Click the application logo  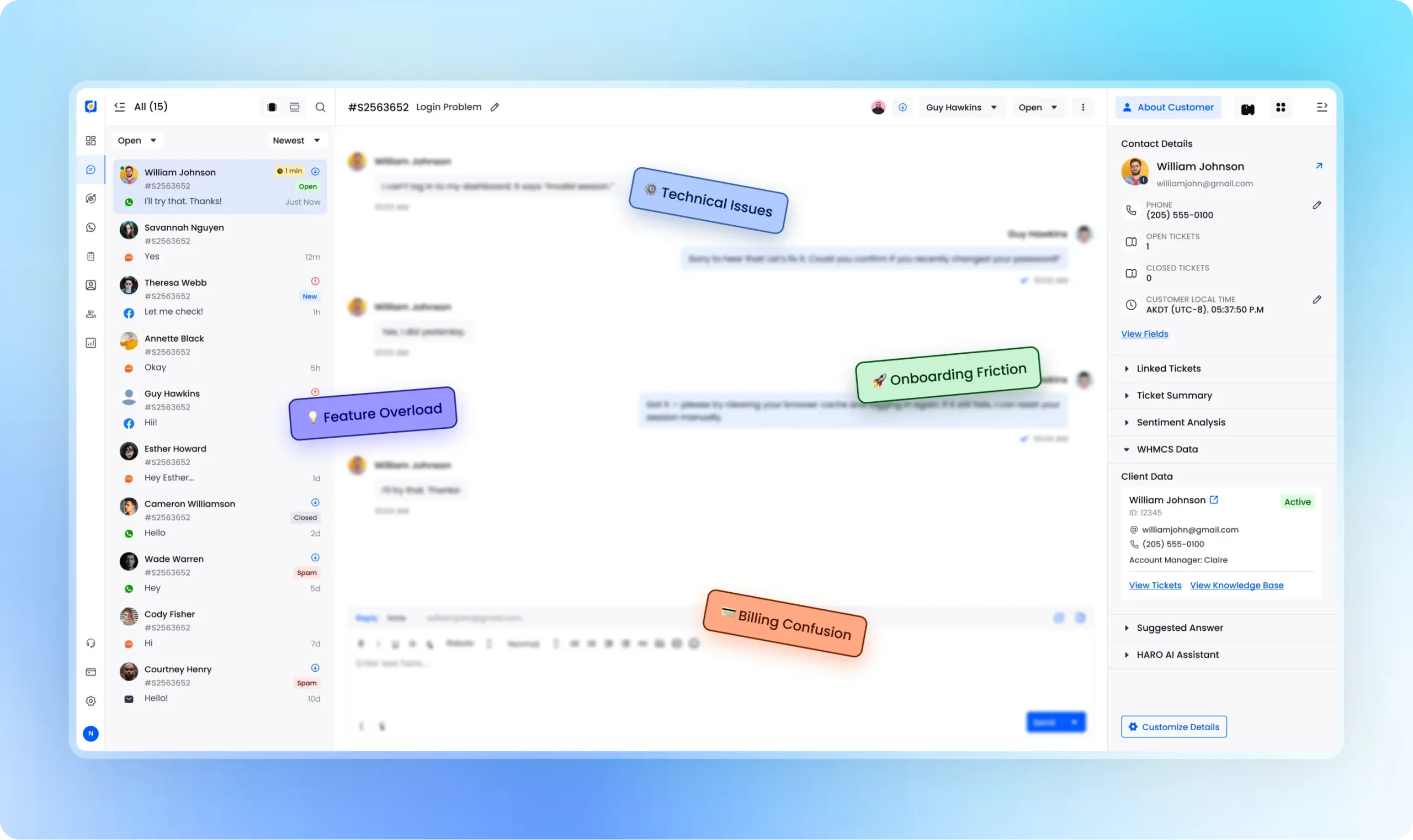91,107
